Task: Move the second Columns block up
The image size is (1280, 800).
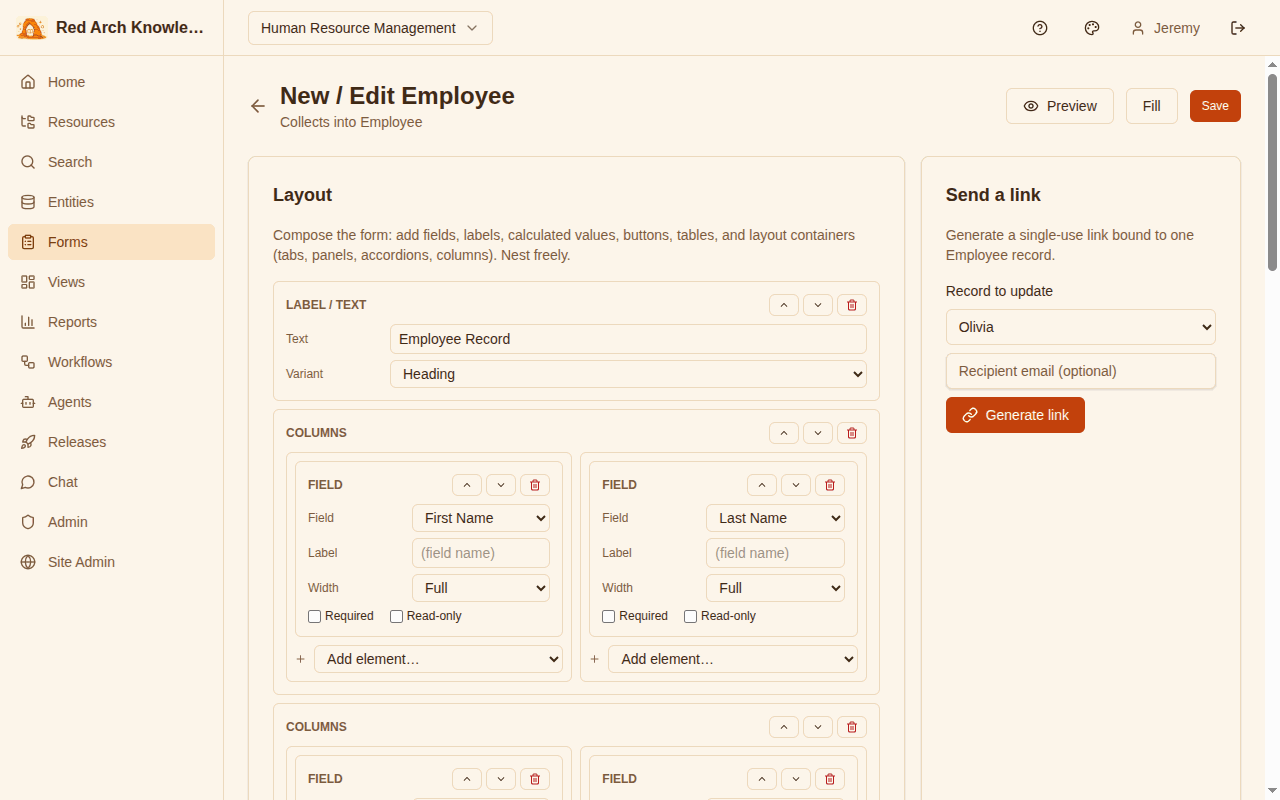Action: (x=784, y=727)
